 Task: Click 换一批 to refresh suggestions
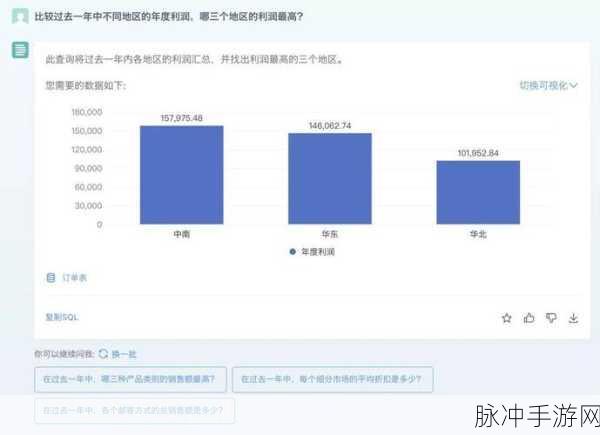pyautogui.click(x=124, y=354)
